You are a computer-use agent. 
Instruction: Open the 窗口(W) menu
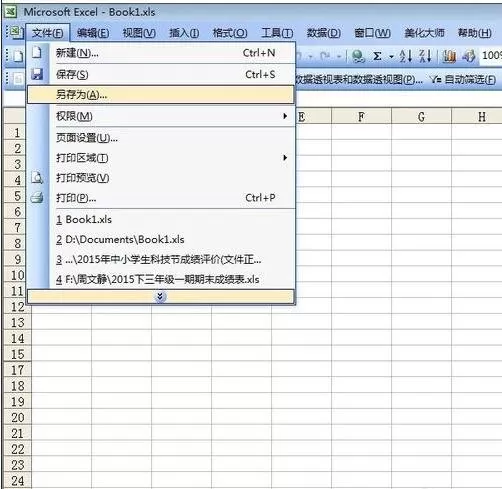[x=372, y=33]
